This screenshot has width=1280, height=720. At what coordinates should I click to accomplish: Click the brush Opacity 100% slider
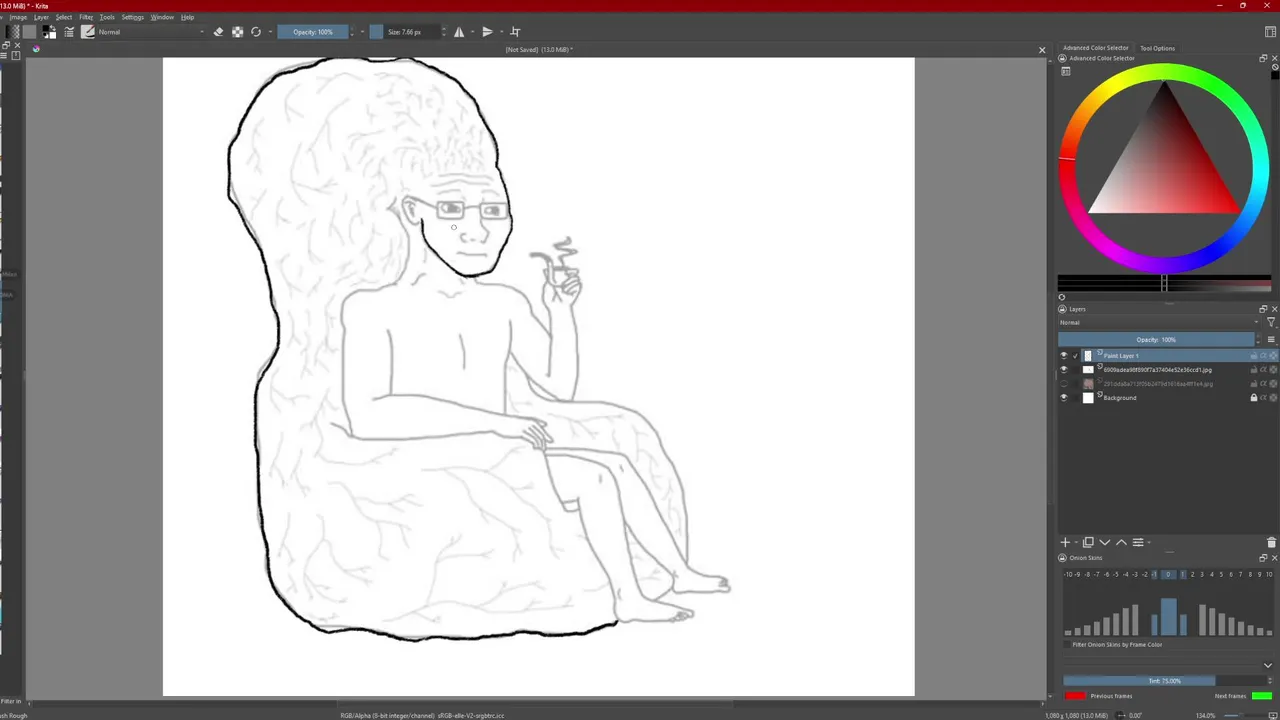tap(313, 32)
